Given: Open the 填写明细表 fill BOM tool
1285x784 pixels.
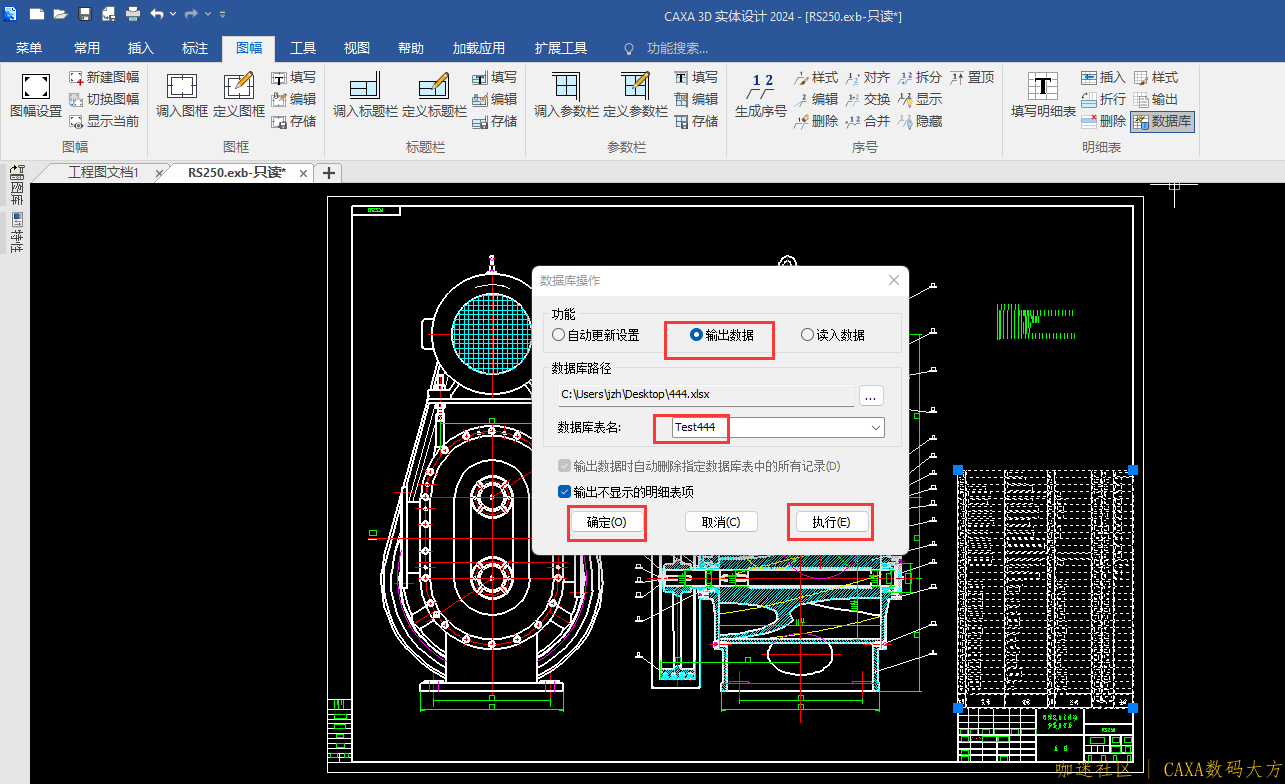Looking at the screenshot, I should tap(1043, 88).
